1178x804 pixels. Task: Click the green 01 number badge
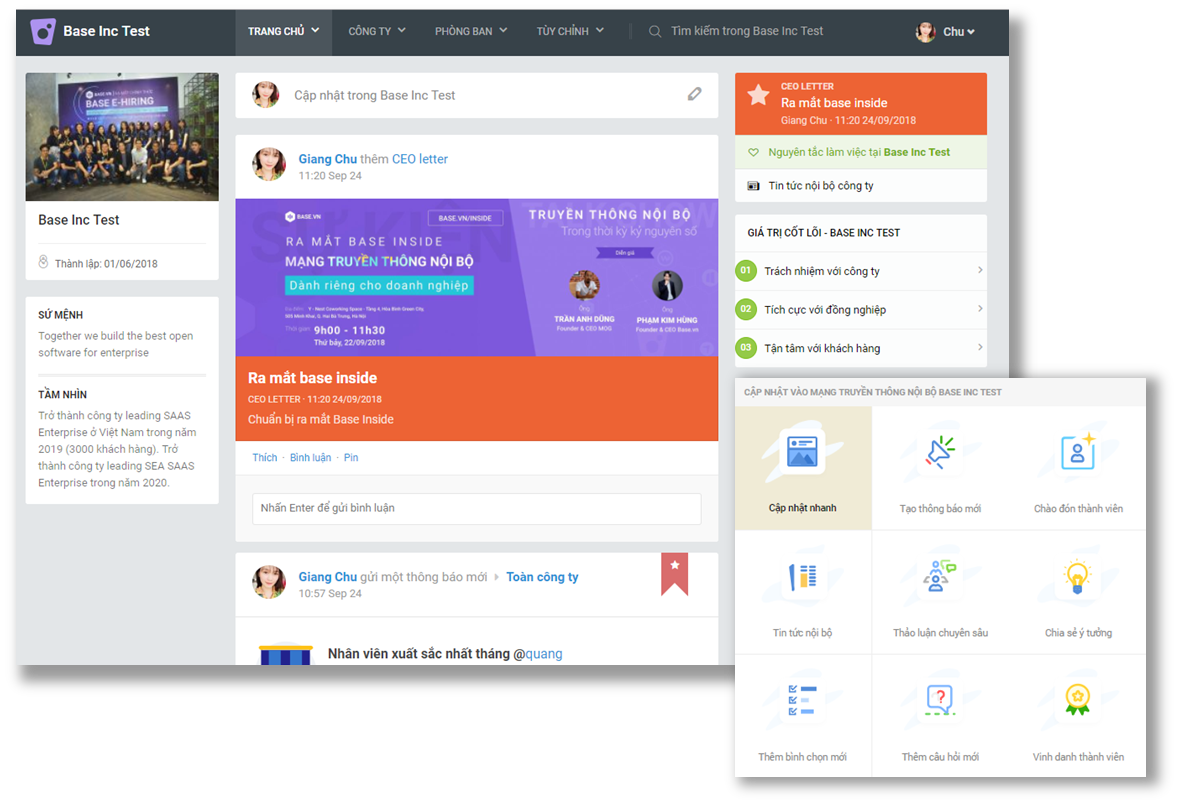pos(746,271)
